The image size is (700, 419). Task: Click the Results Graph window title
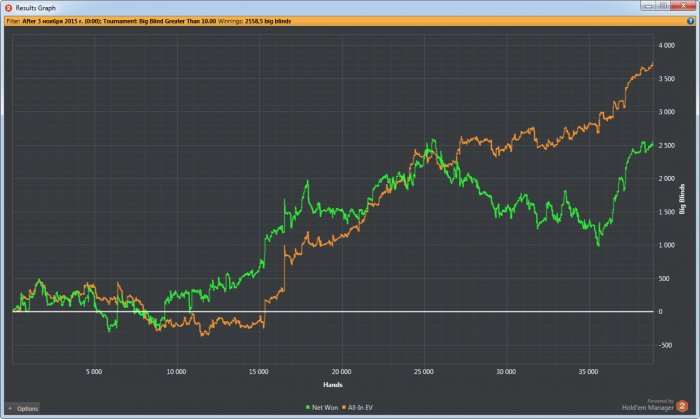coord(36,8)
